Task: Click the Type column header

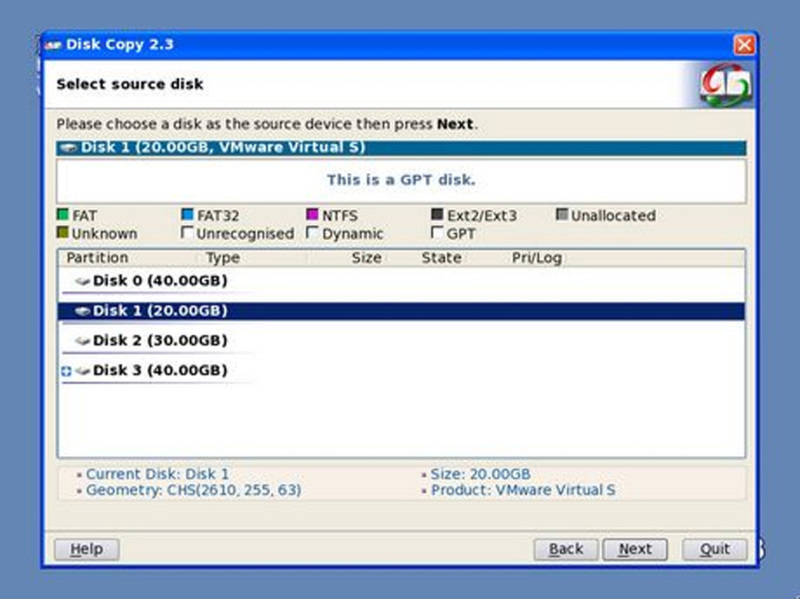Action: 222,258
